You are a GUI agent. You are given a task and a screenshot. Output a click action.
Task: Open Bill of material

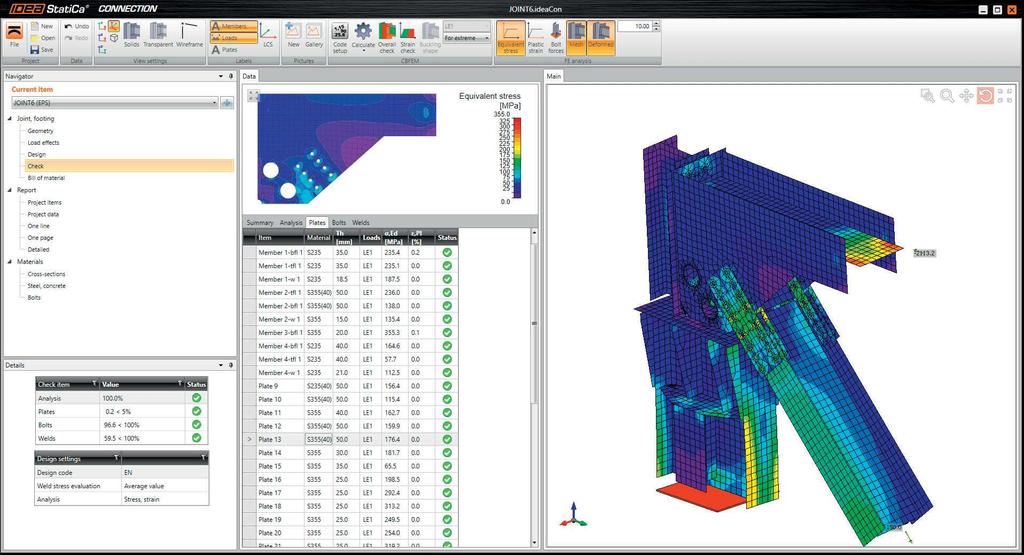coord(46,178)
